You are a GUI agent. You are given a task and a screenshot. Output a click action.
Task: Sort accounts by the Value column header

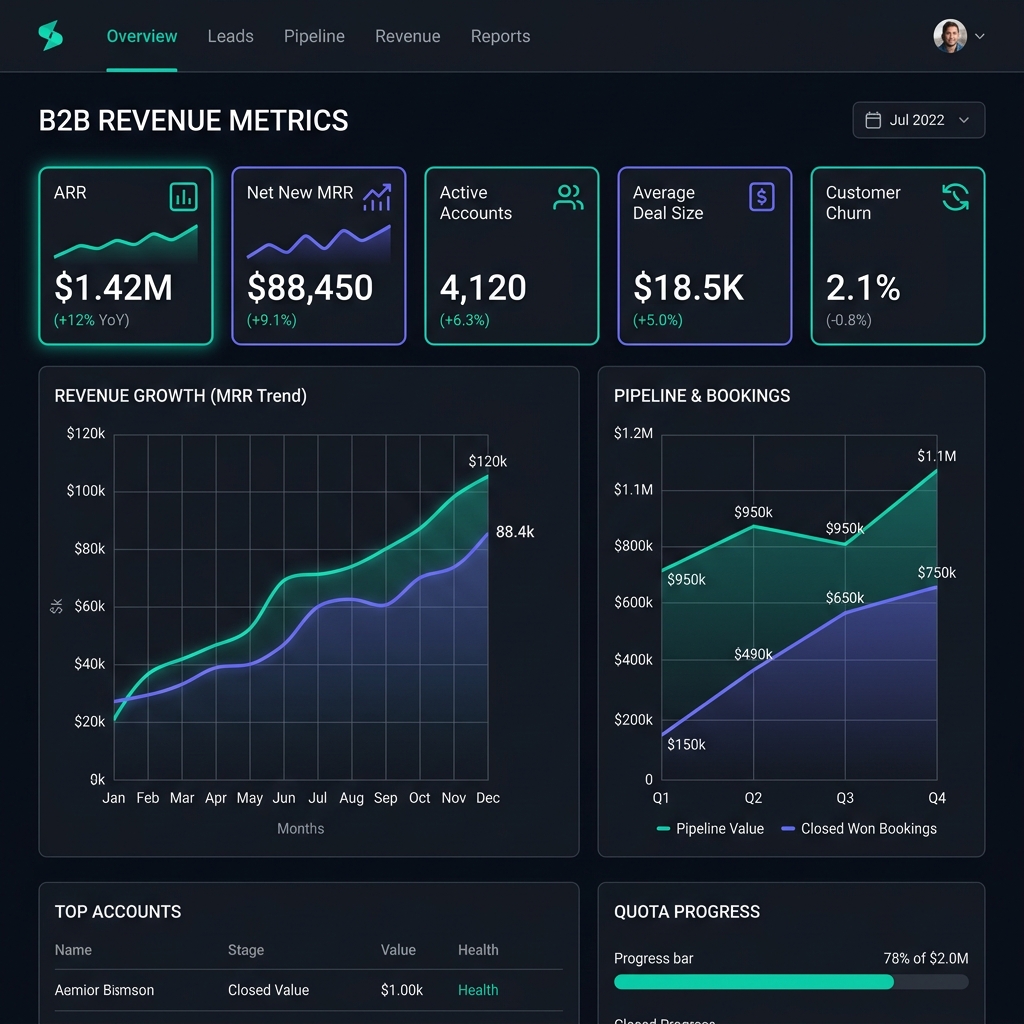tap(398, 950)
